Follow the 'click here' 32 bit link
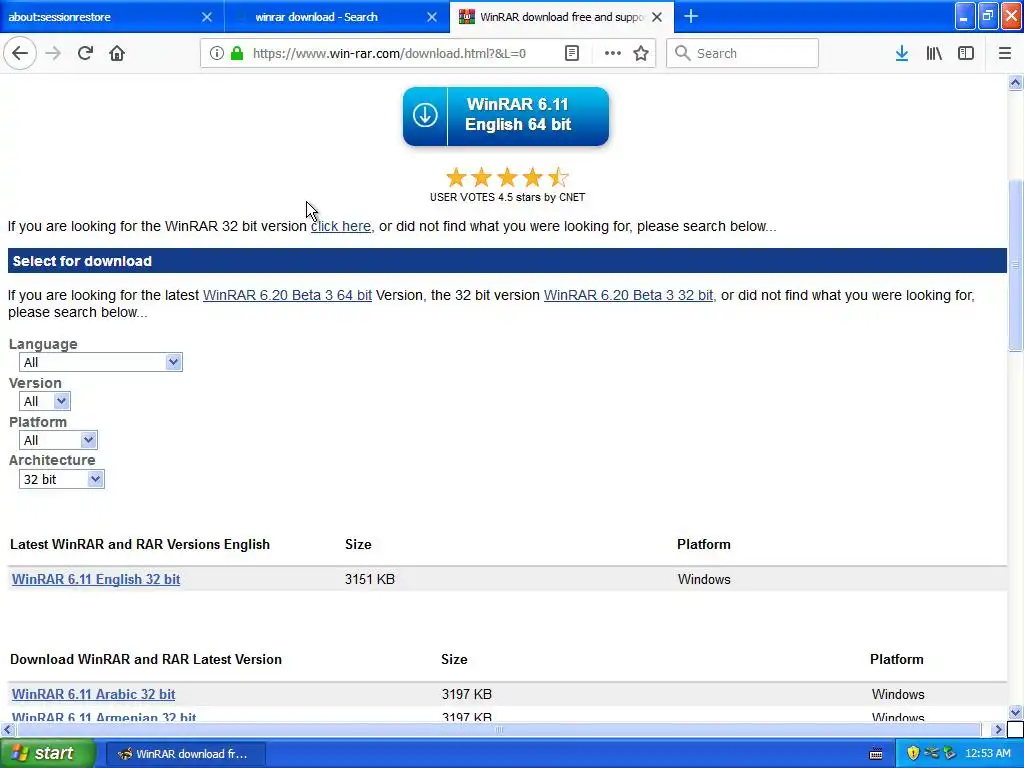This screenshot has height=768, width=1024. pos(340,226)
